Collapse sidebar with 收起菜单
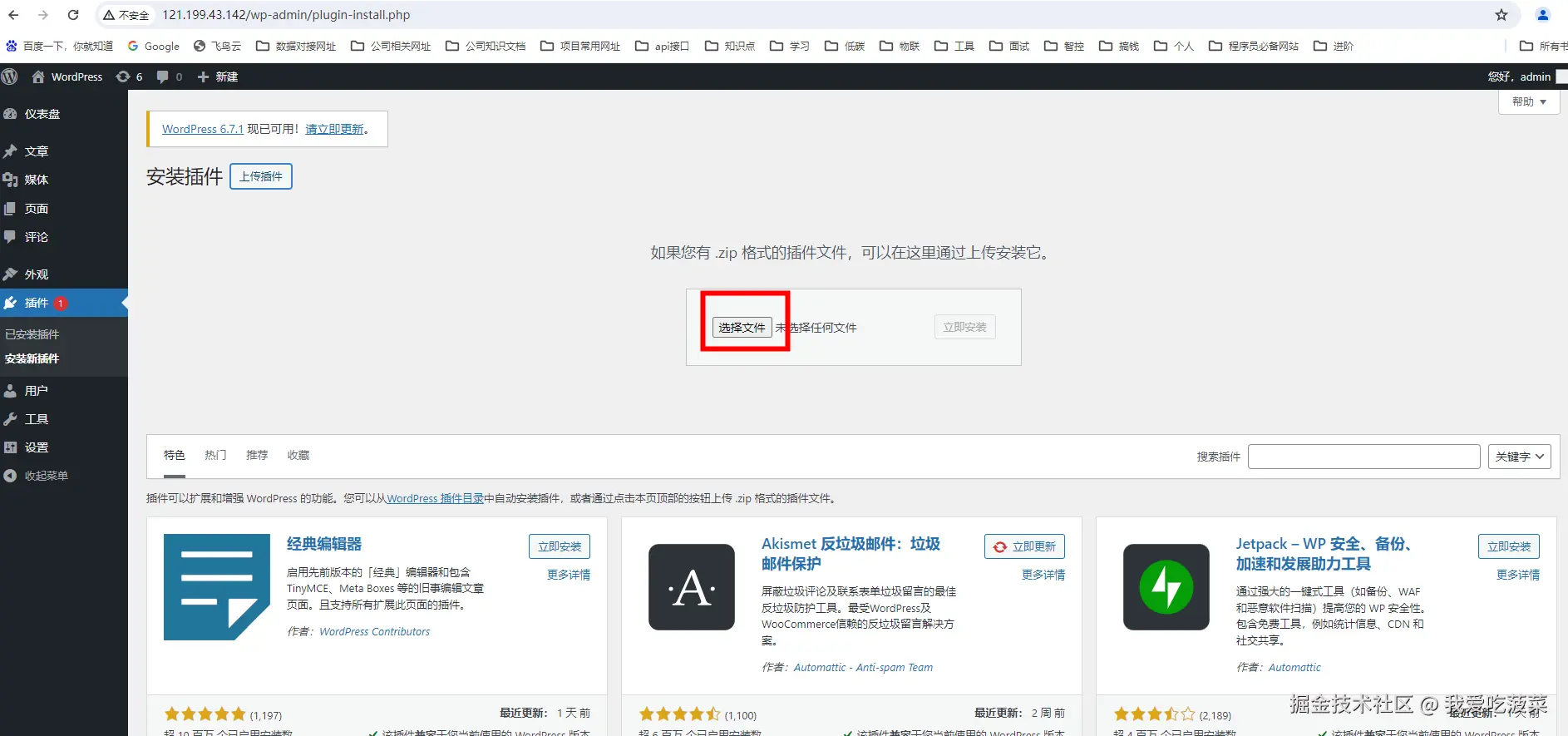This screenshot has width=1568, height=736. [x=64, y=476]
